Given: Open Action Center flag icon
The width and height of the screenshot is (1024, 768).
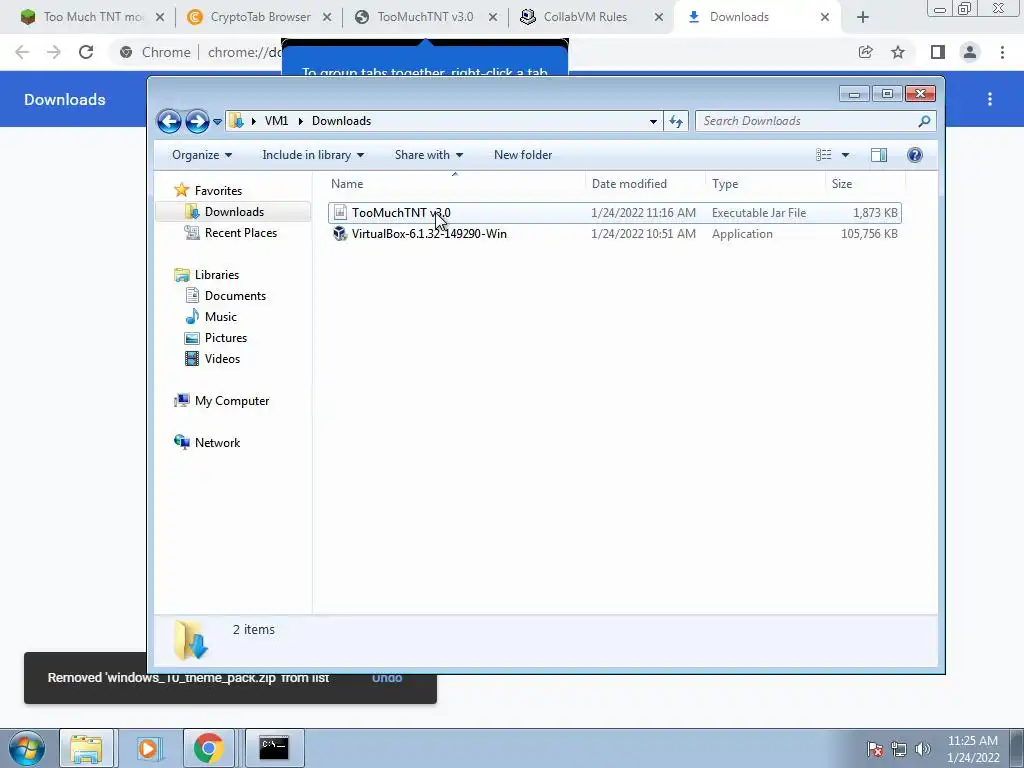Looking at the screenshot, I should point(875,749).
